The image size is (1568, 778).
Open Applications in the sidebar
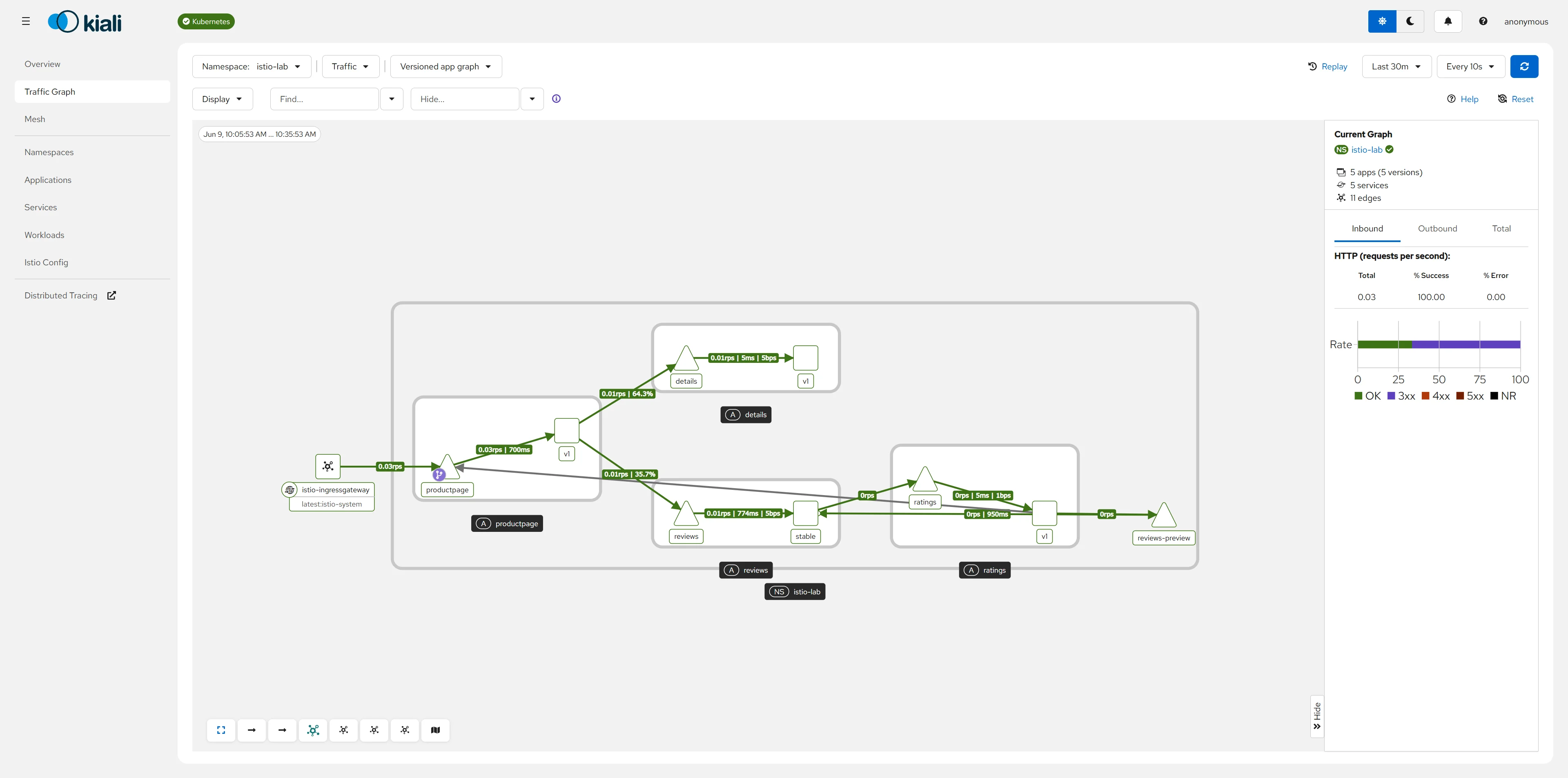point(93,180)
